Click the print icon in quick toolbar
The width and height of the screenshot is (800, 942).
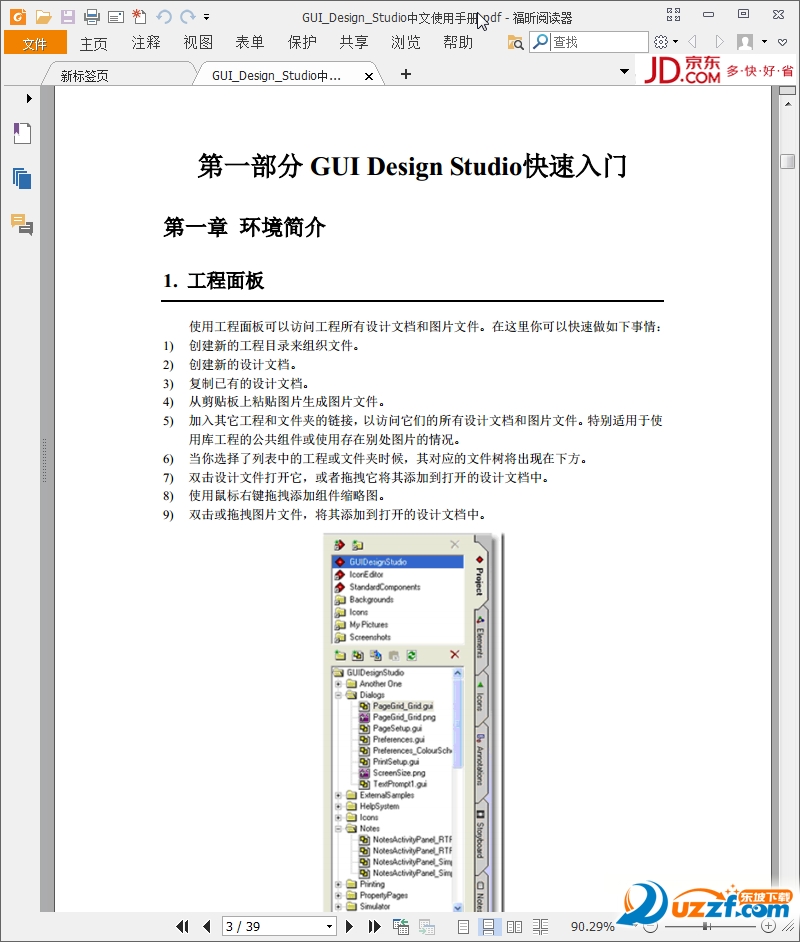[91, 17]
